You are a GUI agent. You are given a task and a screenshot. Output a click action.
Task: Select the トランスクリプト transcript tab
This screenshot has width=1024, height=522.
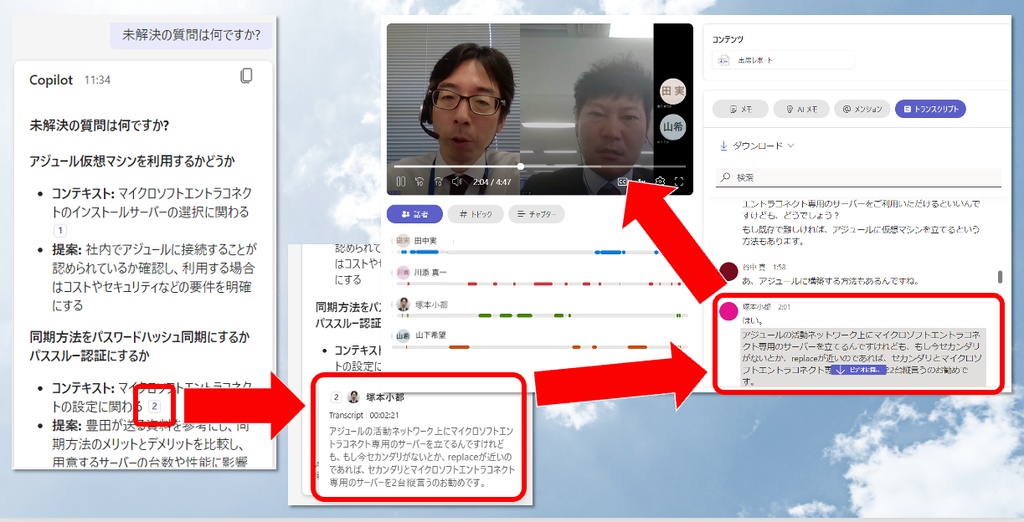pyautogui.click(x=930, y=109)
